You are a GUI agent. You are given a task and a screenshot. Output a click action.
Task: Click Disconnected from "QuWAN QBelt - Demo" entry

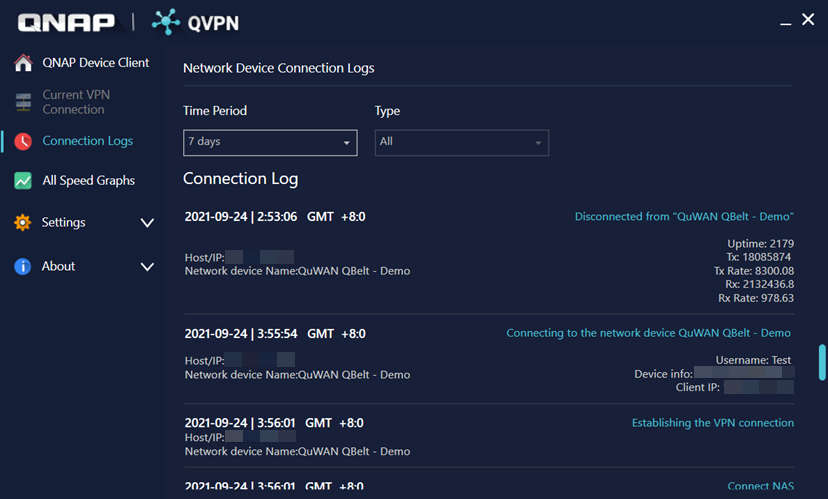click(x=684, y=216)
